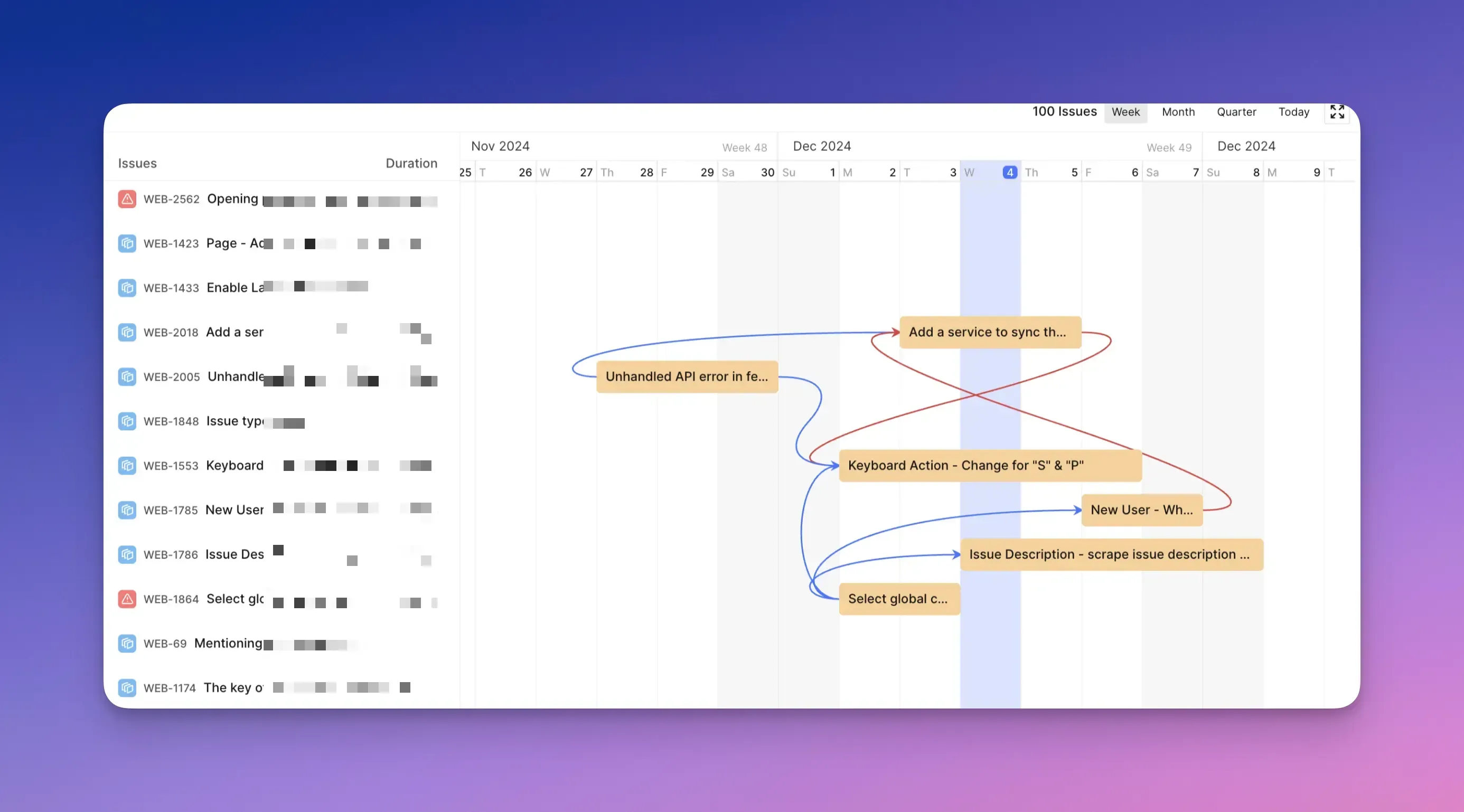Select the icon beside WEB-1553 Keyboard row
Viewport: 1464px width, 812px height.
pos(127,465)
